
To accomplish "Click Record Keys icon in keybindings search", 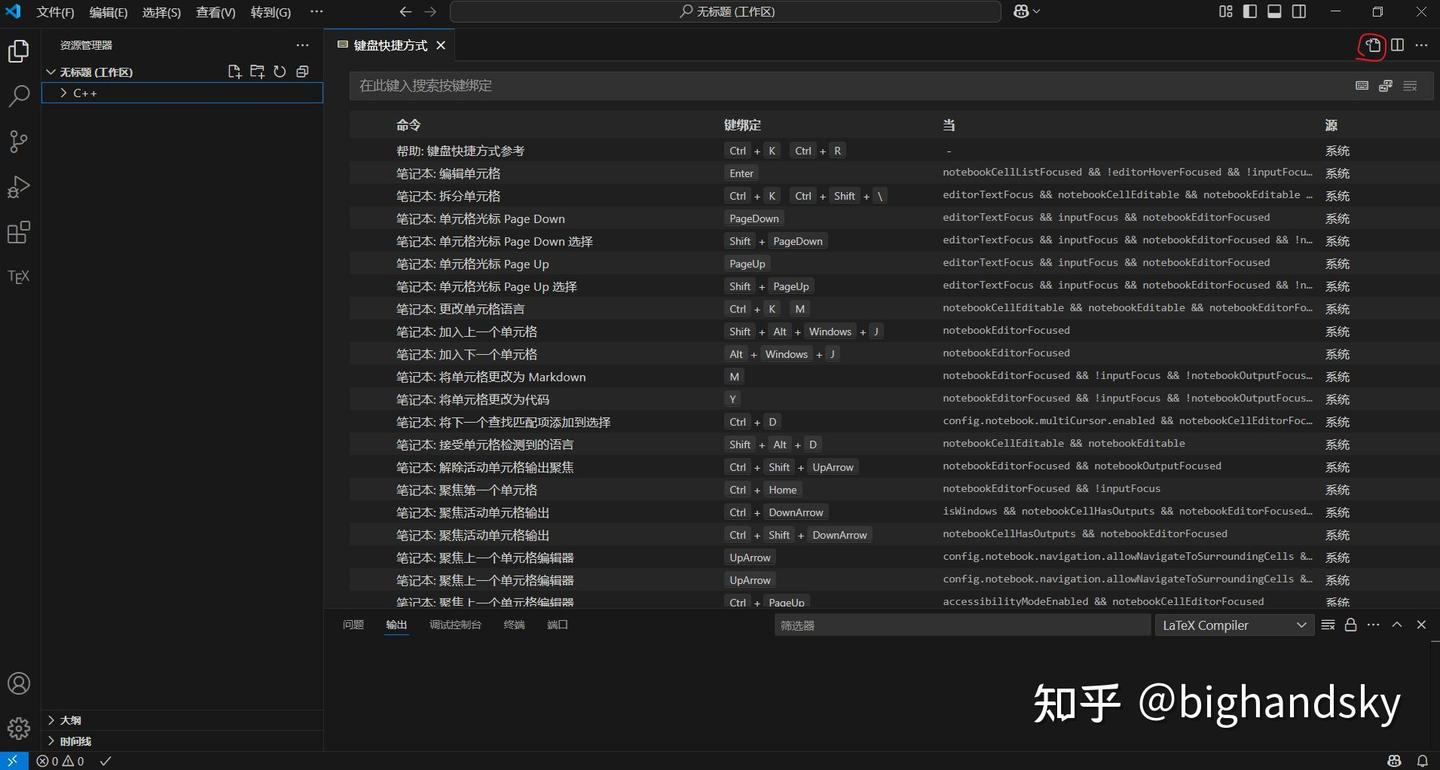I will (x=1362, y=86).
